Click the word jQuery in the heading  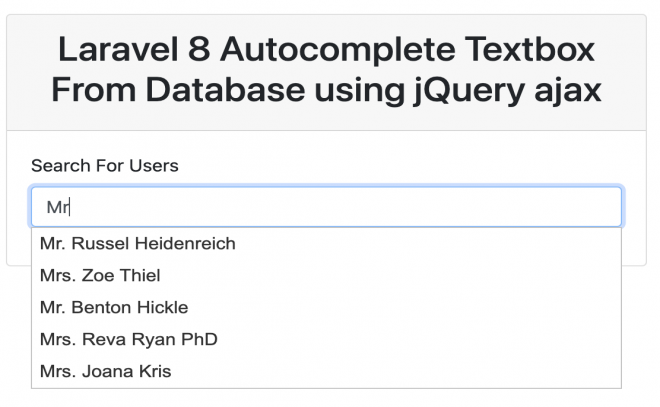click(x=469, y=91)
